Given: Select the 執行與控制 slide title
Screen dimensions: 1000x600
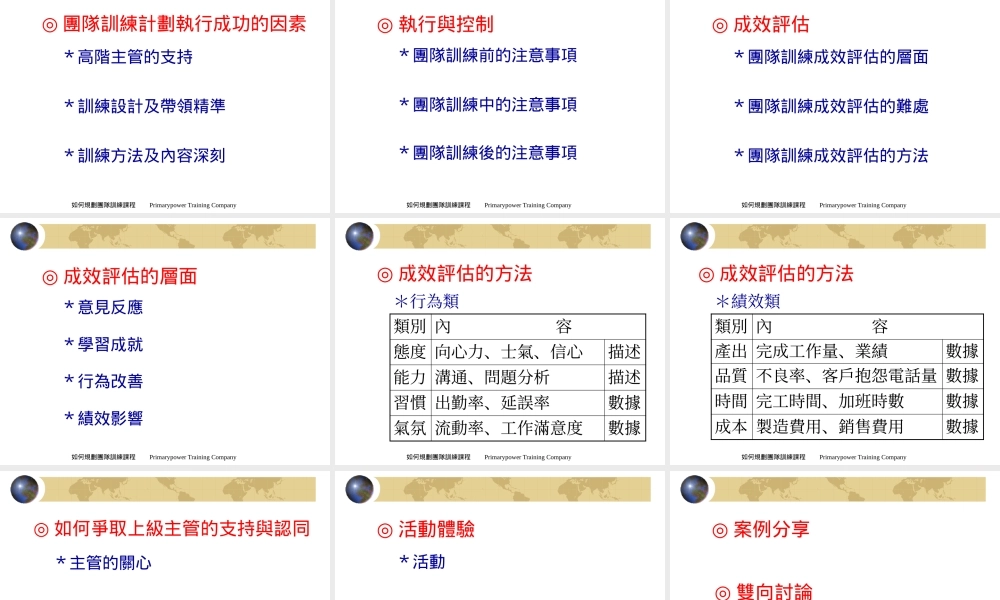Looking at the screenshot, I should pyautogui.click(x=435, y=24).
